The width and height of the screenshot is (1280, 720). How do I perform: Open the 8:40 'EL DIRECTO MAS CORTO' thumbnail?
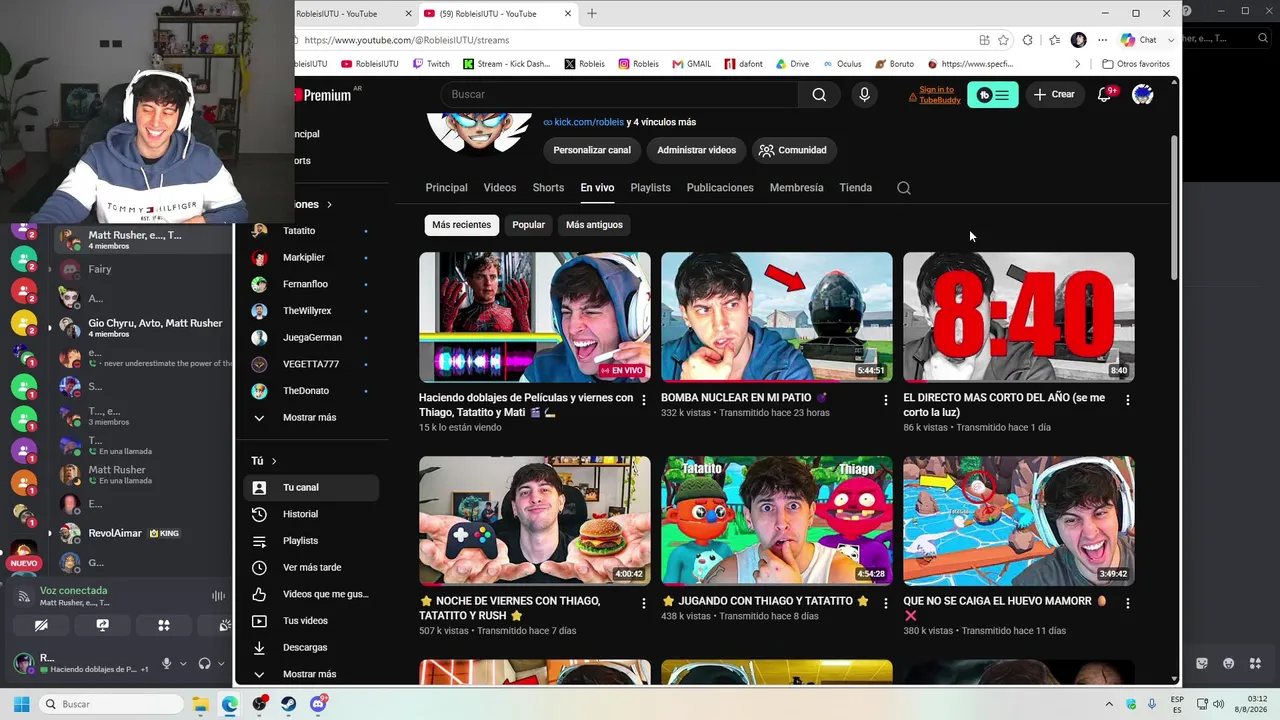pos(1019,317)
